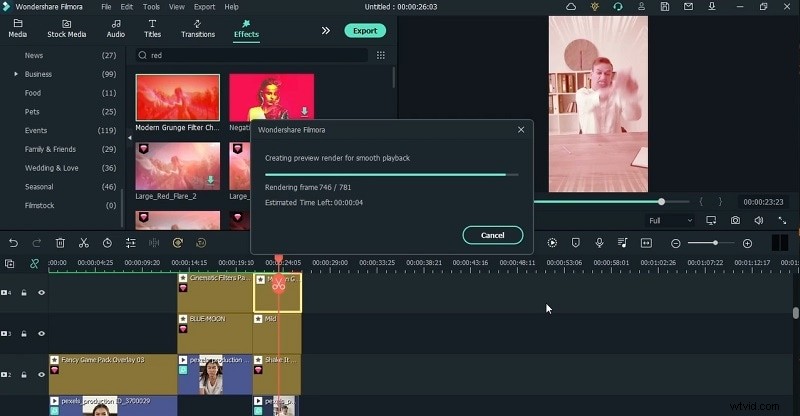Screen dimensions: 800x416
Task: Open the Stock Media tab
Action: pos(66,29)
